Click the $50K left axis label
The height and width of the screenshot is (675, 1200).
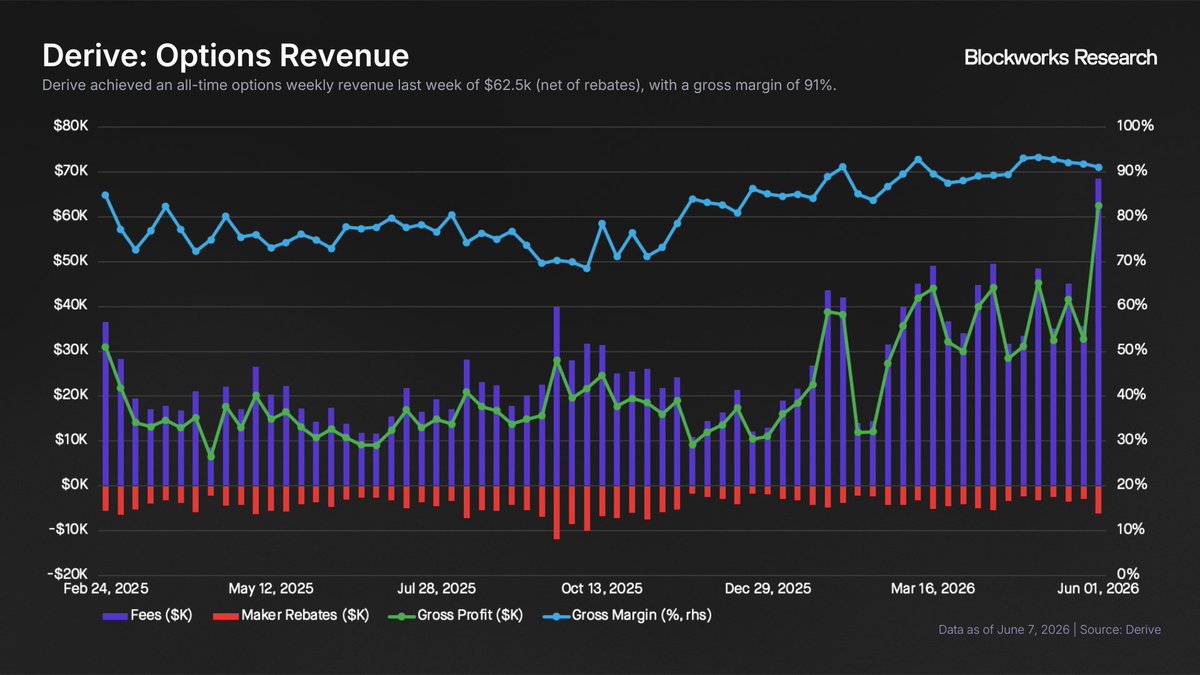73,261
